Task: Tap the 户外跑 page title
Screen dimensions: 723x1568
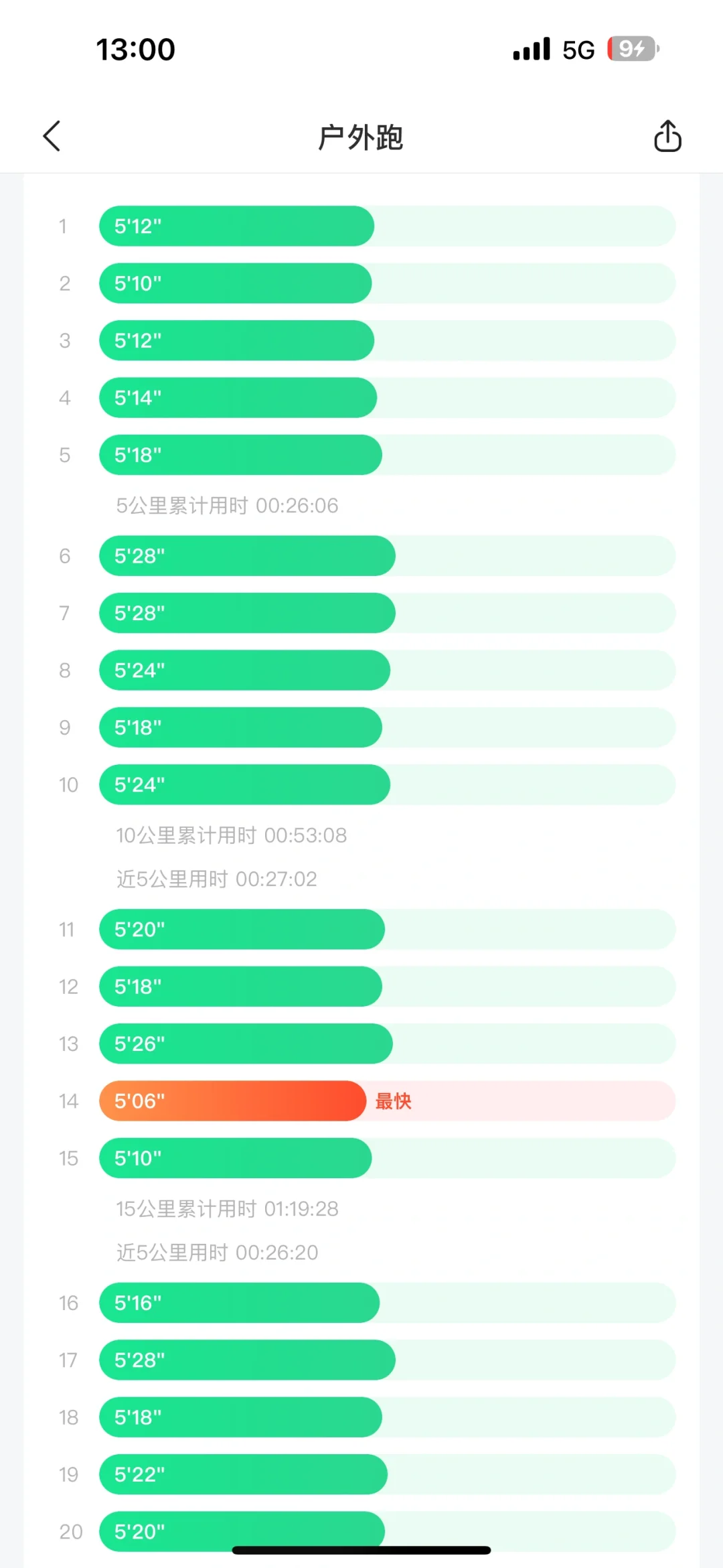Action: (361, 137)
